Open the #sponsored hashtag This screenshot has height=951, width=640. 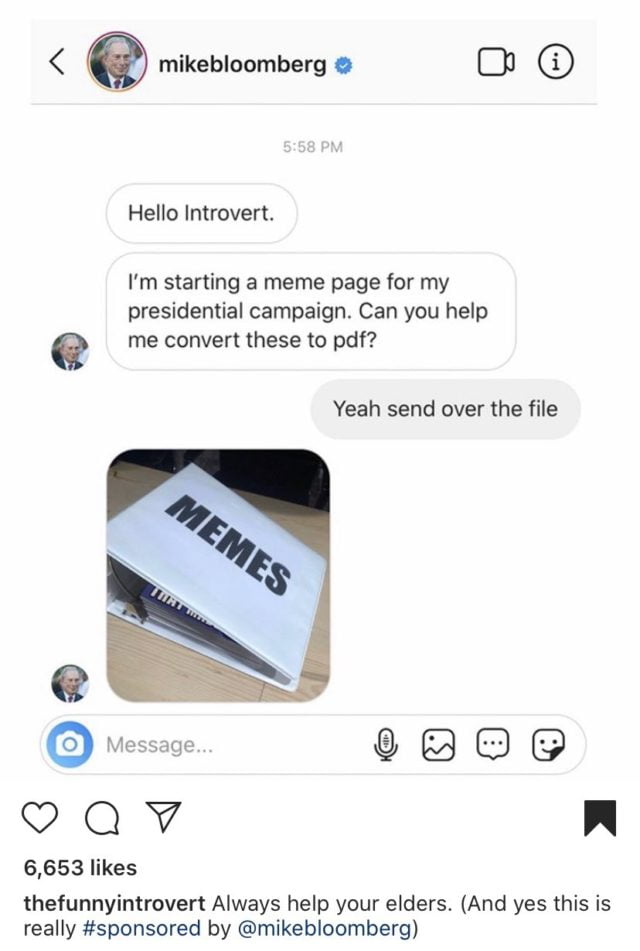click(x=141, y=929)
